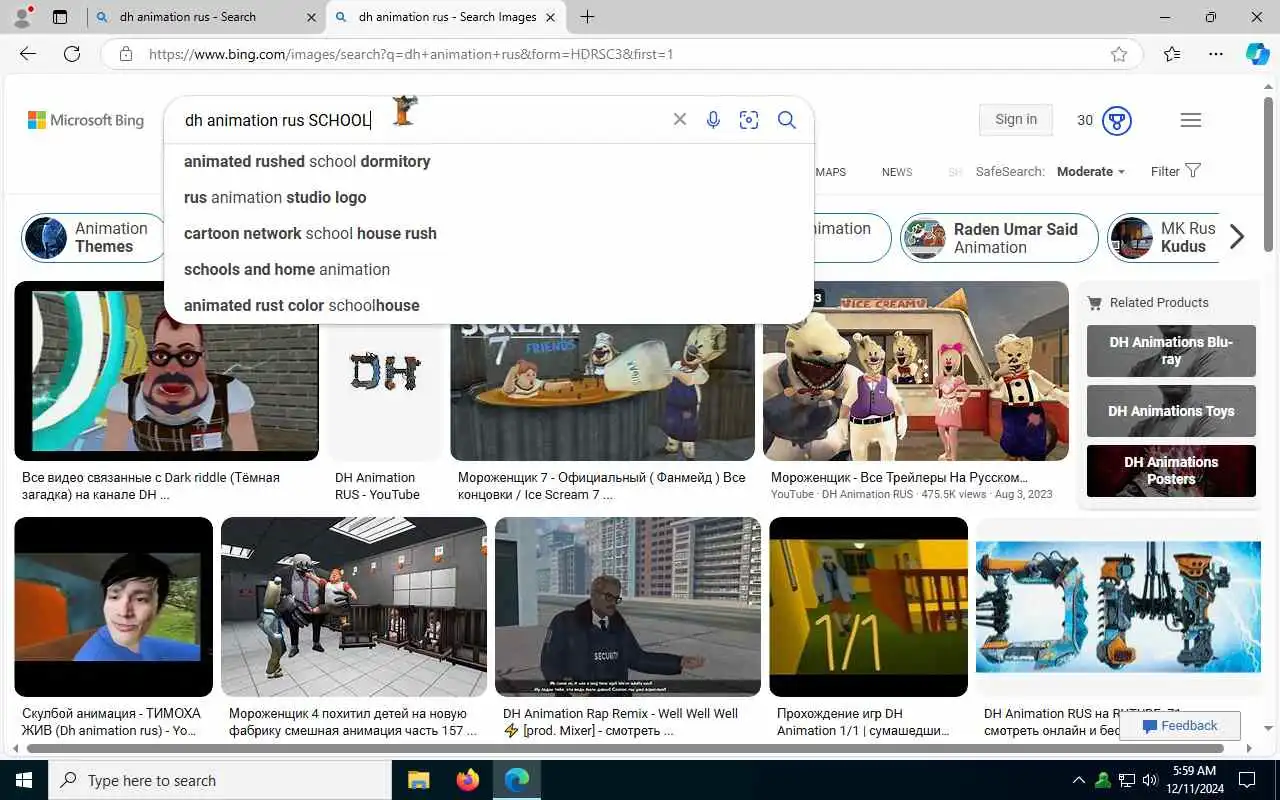Viewport: 1280px width, 800px height.
Task: Open the Favorites list icon
Action: coord(1172,54)
